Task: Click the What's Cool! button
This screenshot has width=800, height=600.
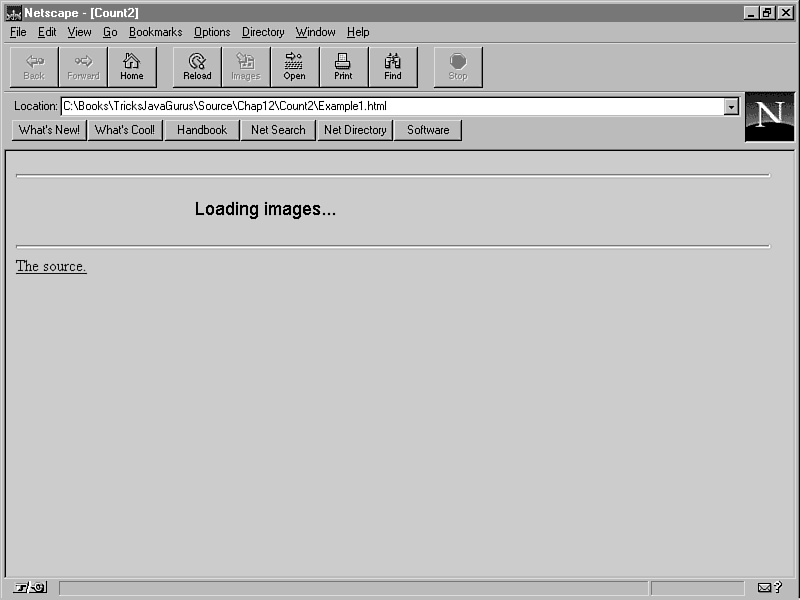Action: pos(125,130)
